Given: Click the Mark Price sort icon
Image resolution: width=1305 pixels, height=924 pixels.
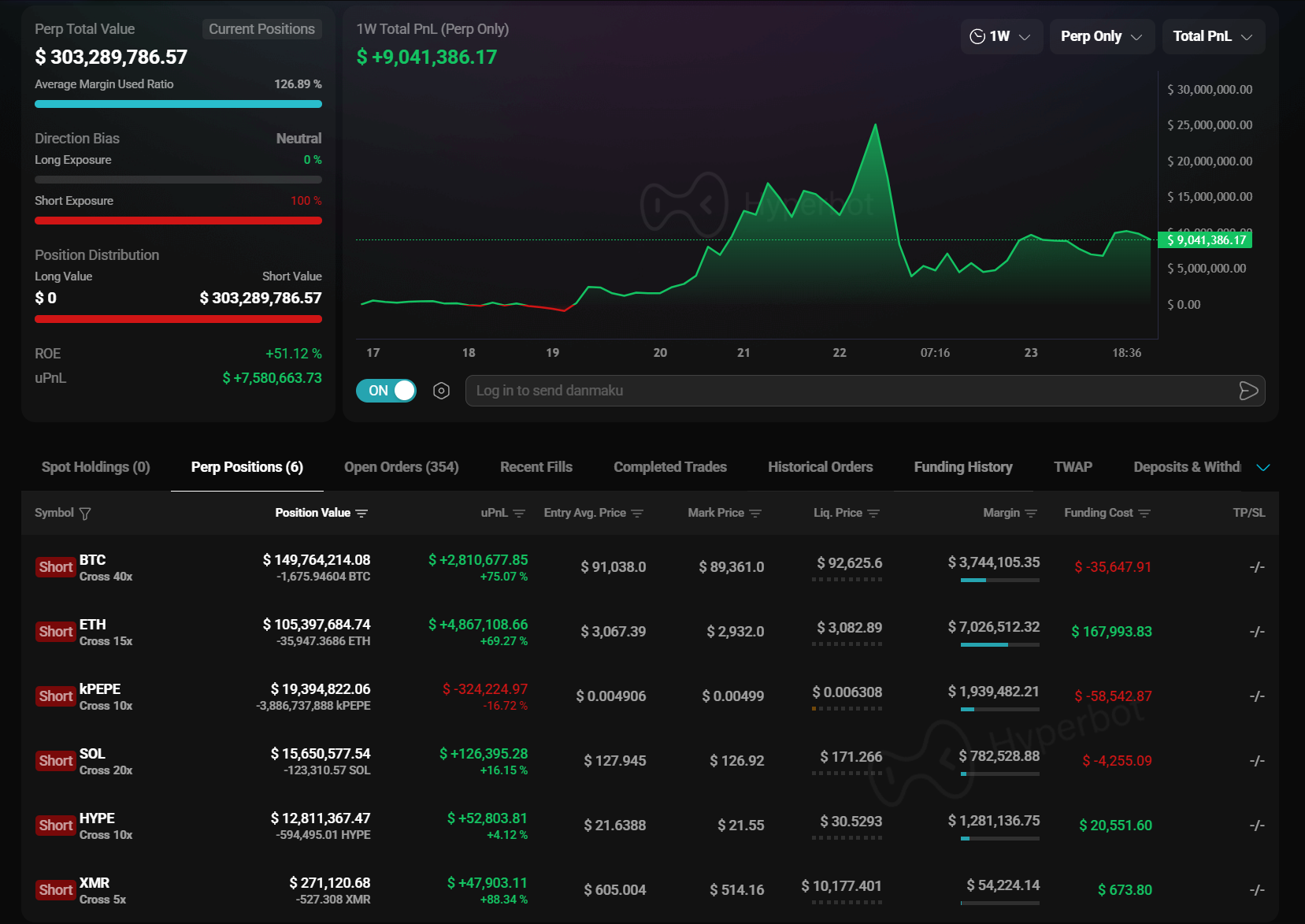Looking at the screenshot, I should coord(755,514).
